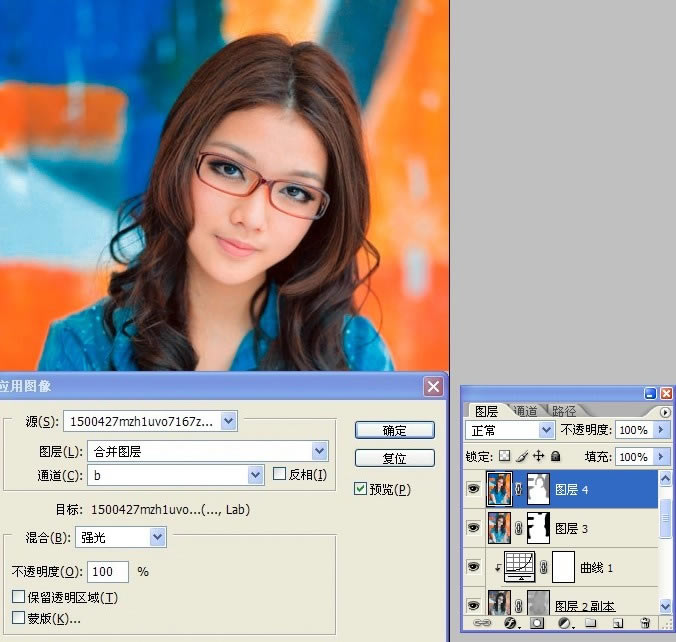Click the layers panel 不透明度 100% field

[634, 430]
